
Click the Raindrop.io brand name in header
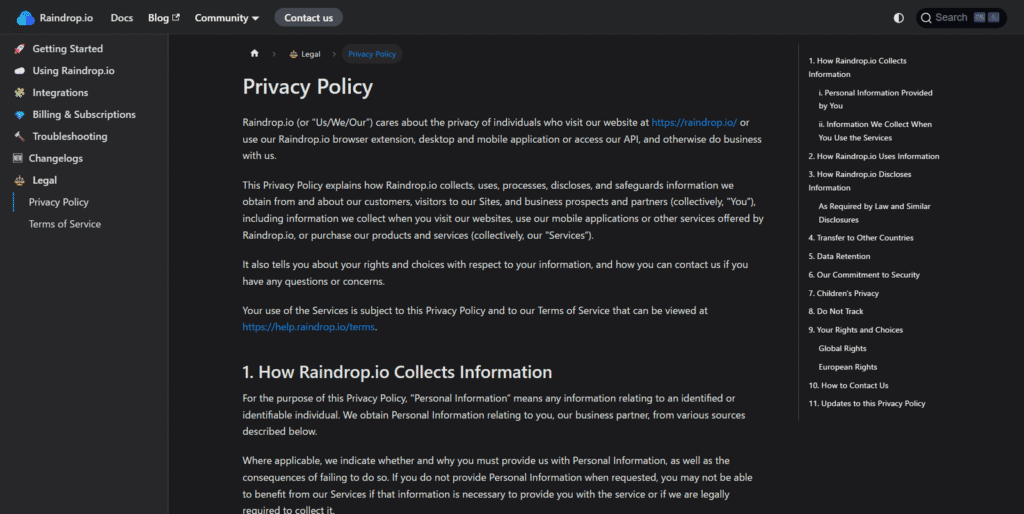coord(66,18)
